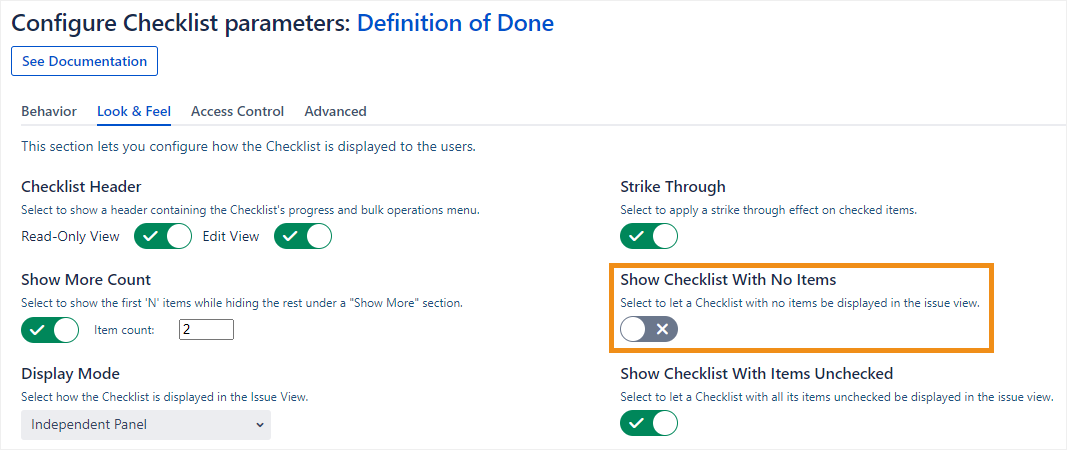Switch to the Behavior tab
Image resolution: width=1067 pixels, height=450 pixels.
49,111
